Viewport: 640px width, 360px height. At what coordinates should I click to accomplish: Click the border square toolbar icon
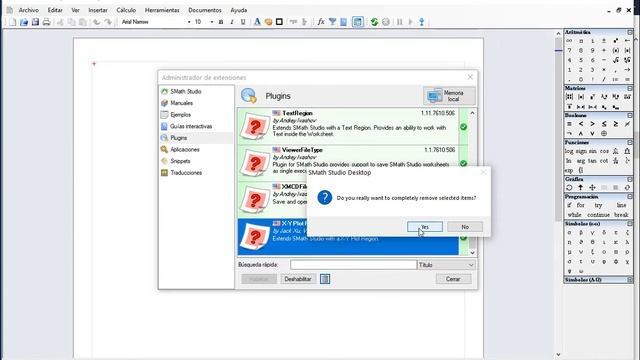coord(279,22)
